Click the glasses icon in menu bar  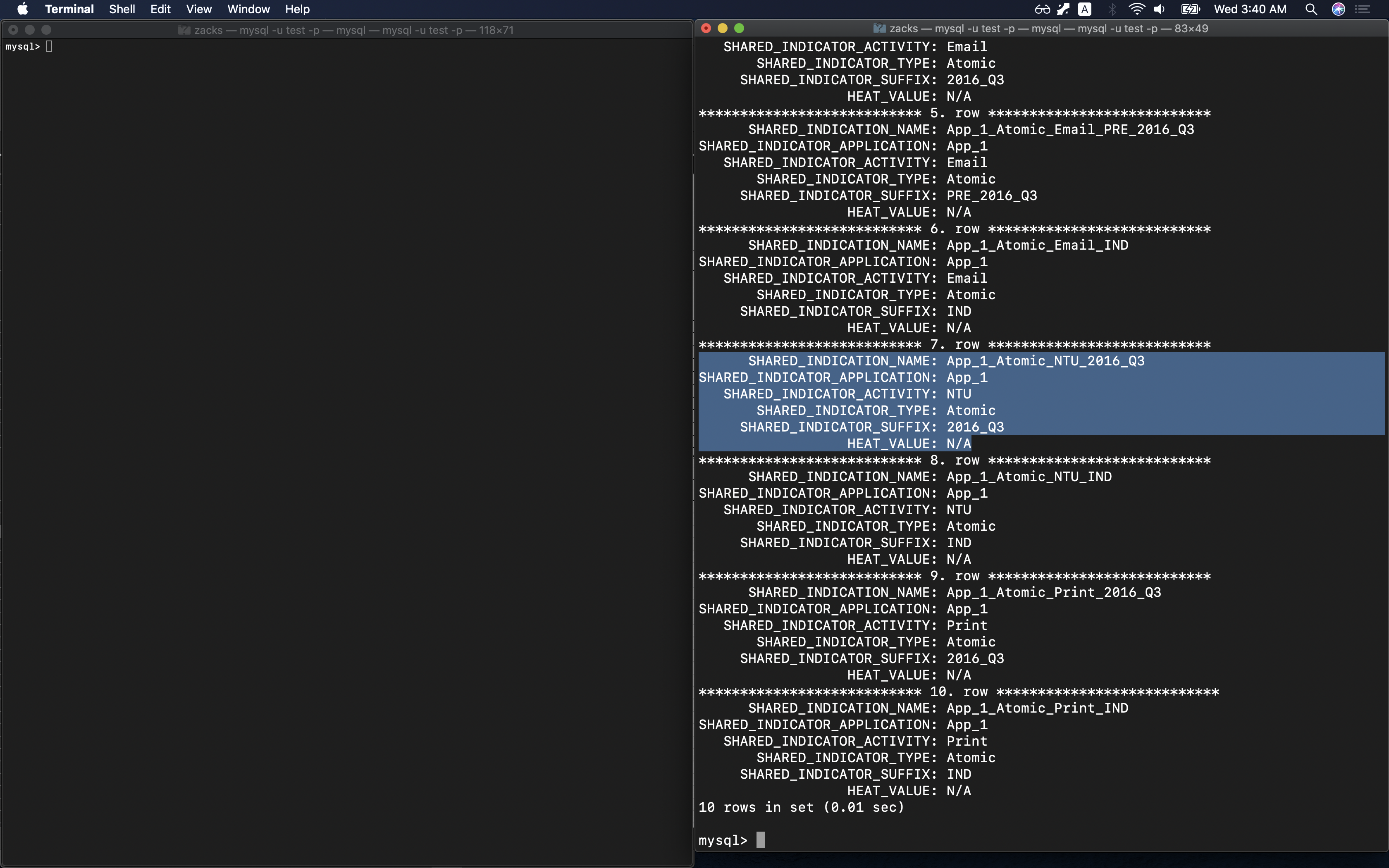pos(1042,9)
